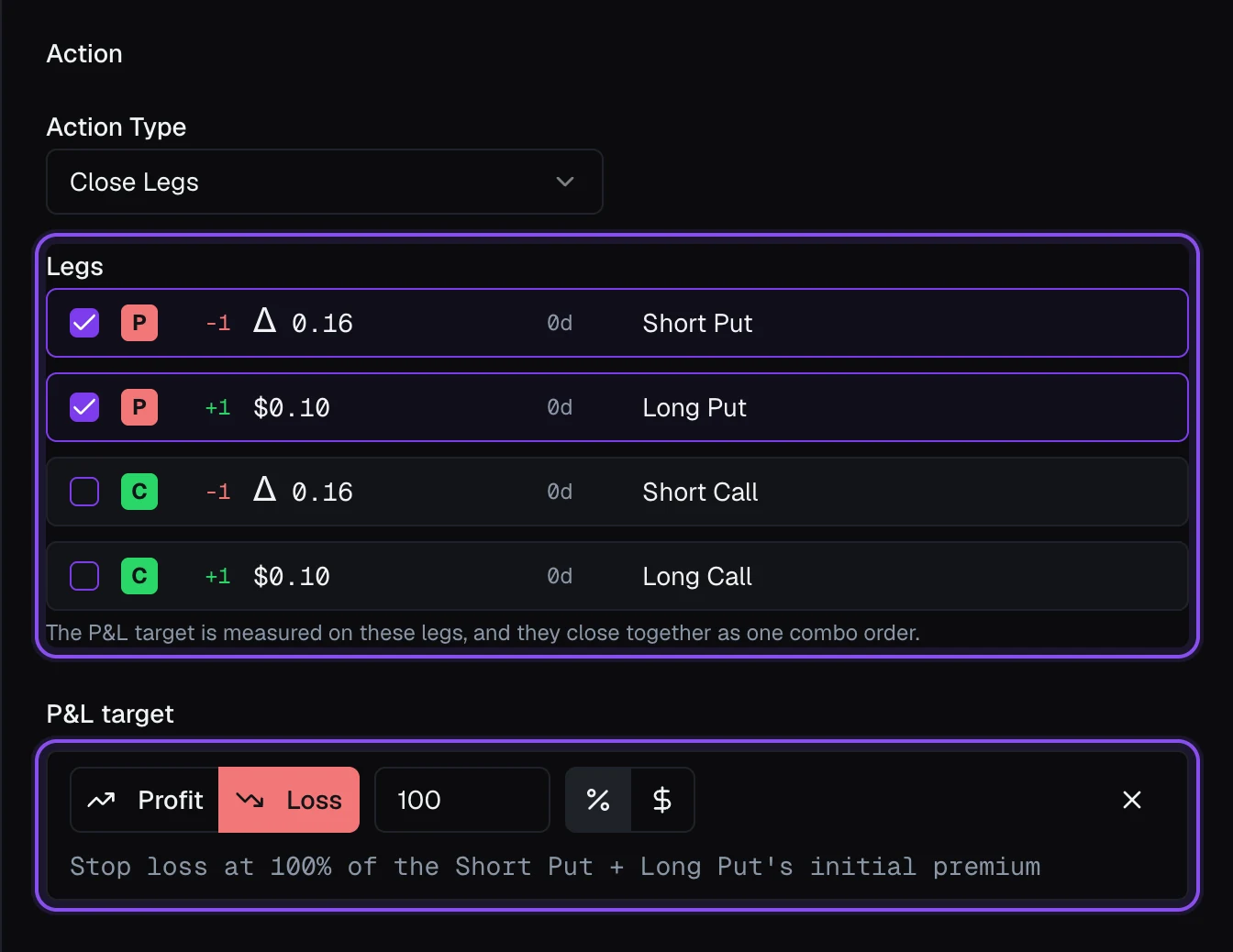Click the legs combo order help text
This screenshot has width=1233, height=952.
coord(483,633)
